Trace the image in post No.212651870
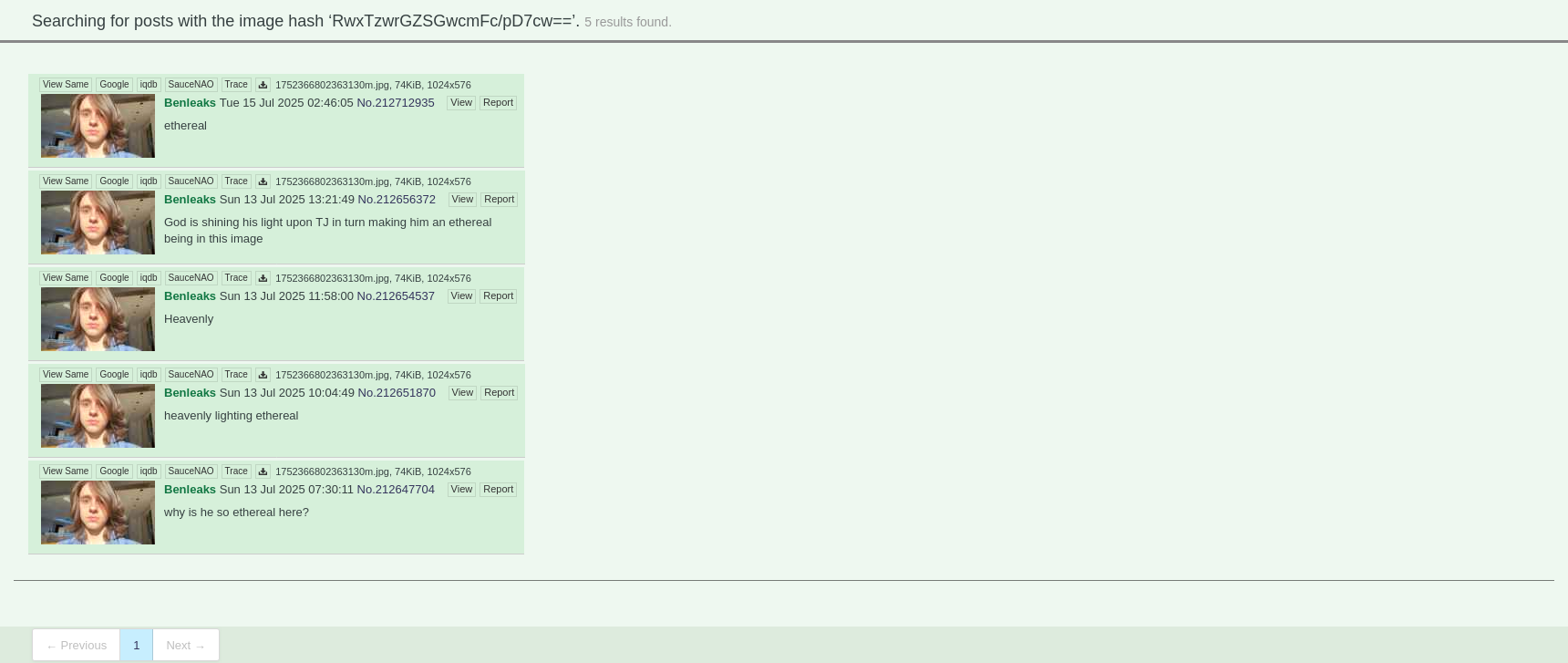The image size is (1568, 663). (236, 375)
